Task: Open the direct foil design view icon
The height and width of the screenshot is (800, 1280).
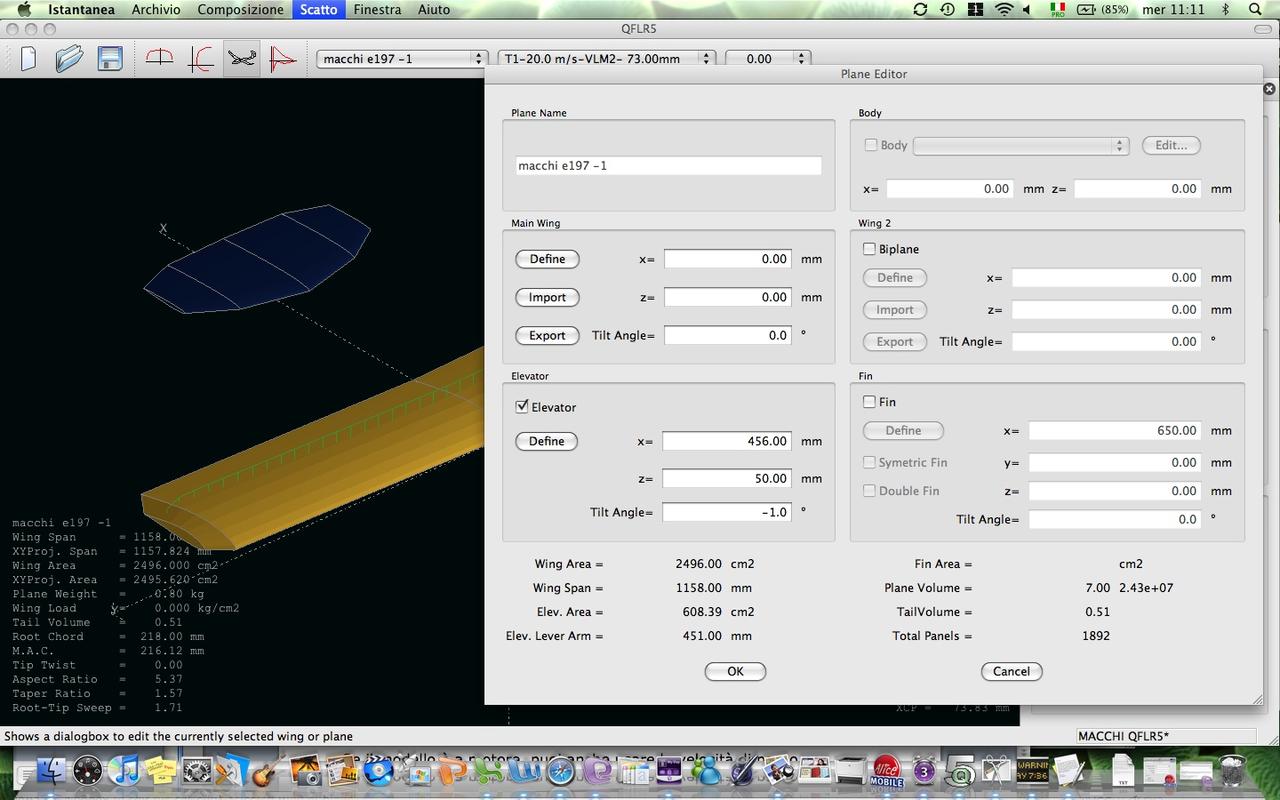Action: [159, 58]
